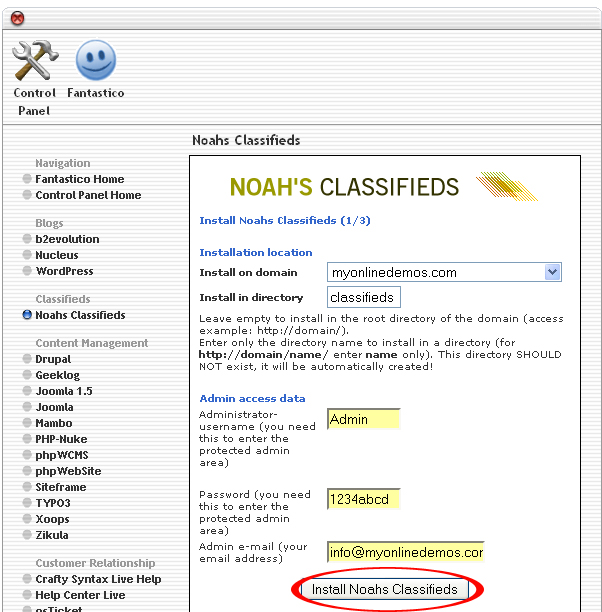This screenshot has height=612, width=602.
Task: Click bullet icon beside Zikula
Action: pos(27,535)
